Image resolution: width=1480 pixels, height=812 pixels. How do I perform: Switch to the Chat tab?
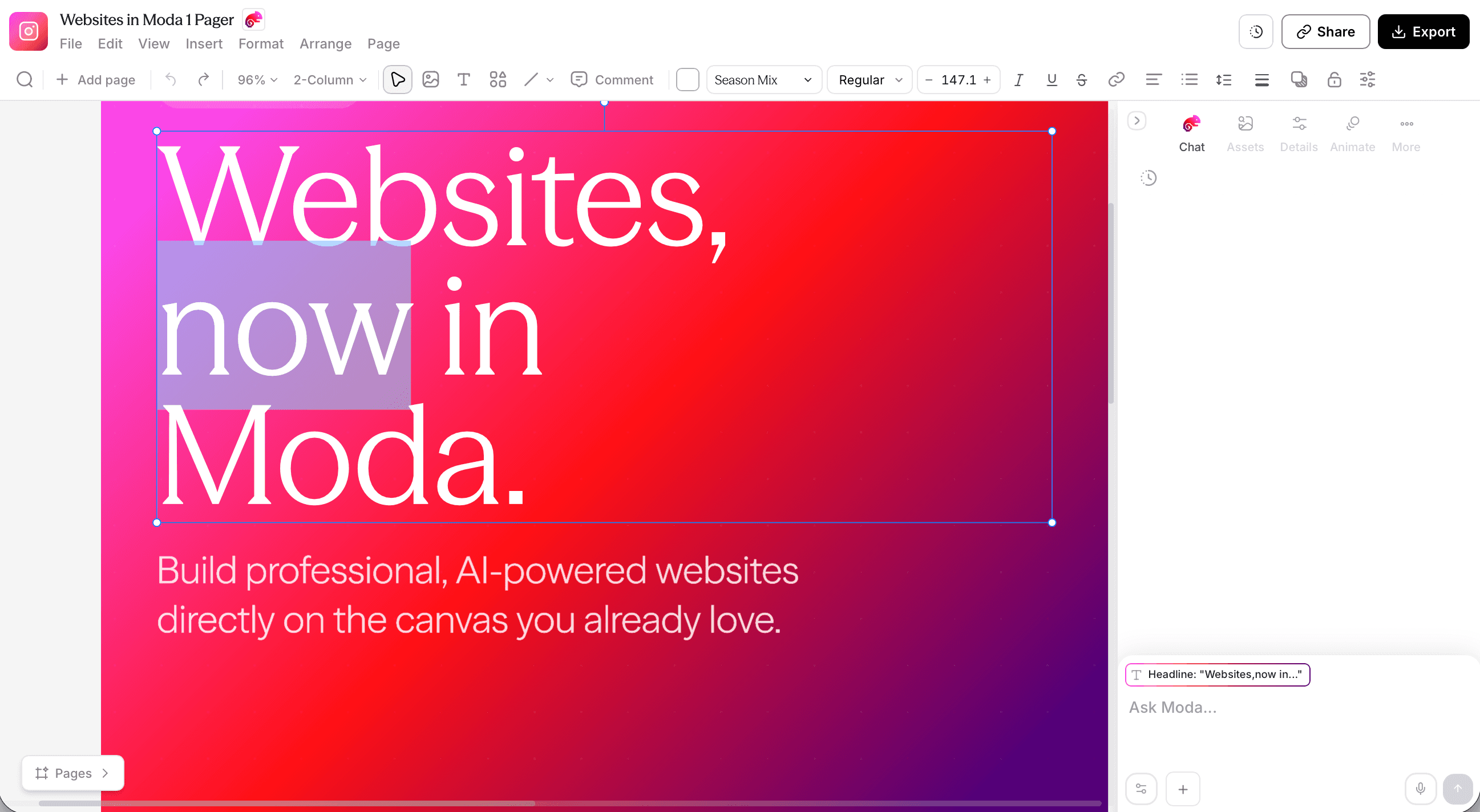pyautogui.click(x=1191, y=133)
